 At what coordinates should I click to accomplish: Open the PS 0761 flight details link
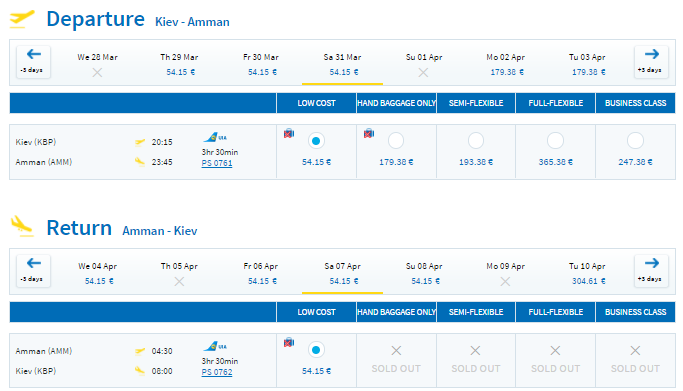(x=217, y=163)
